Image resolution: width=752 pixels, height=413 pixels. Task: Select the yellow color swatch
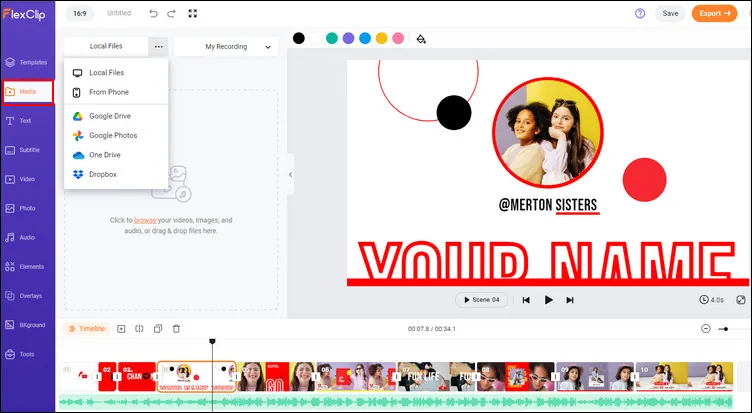[382, 38]
